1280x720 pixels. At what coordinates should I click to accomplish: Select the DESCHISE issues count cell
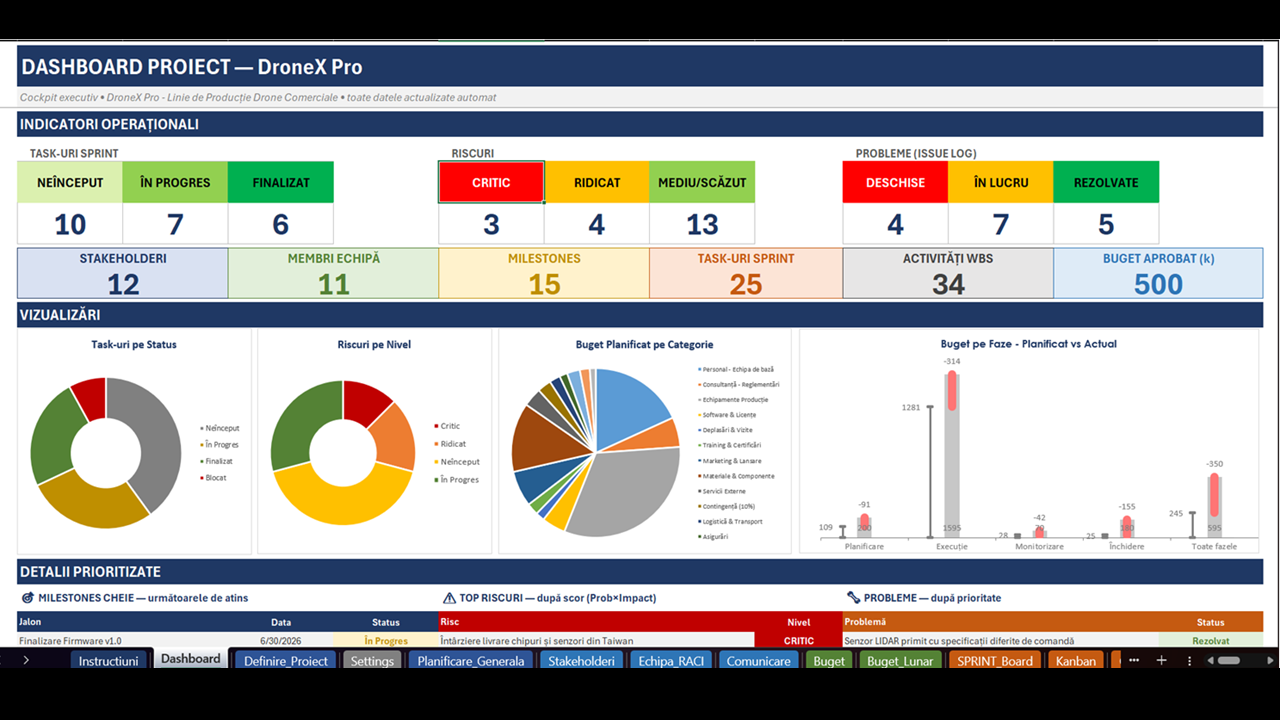point(895,224)
